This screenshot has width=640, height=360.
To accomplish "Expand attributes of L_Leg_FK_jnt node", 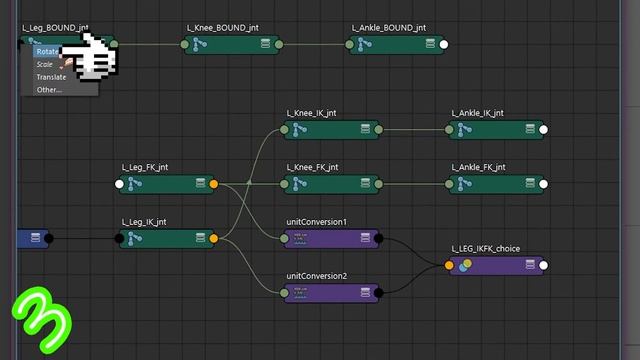I will [x=200, y=183].
